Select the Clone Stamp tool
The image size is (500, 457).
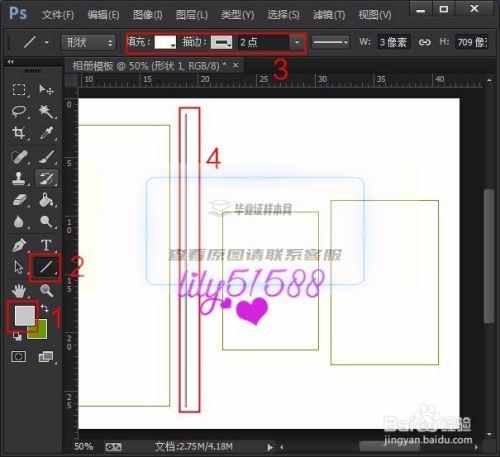(19, 179)
